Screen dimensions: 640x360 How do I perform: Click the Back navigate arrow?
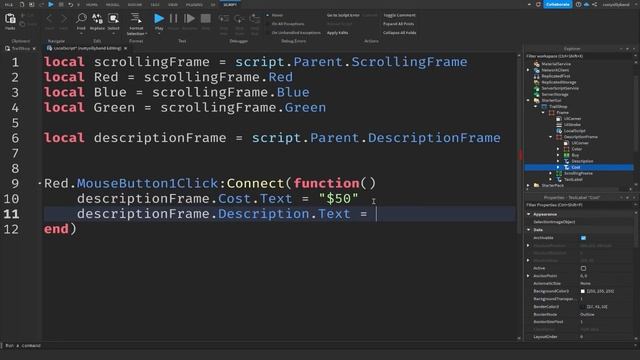tap(49, 19)
